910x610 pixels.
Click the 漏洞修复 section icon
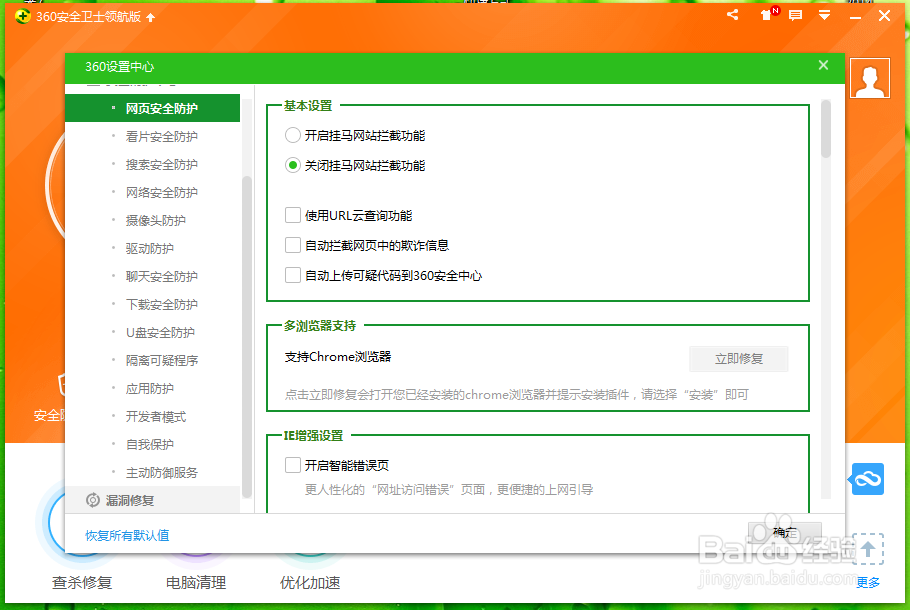click(93, 500)
